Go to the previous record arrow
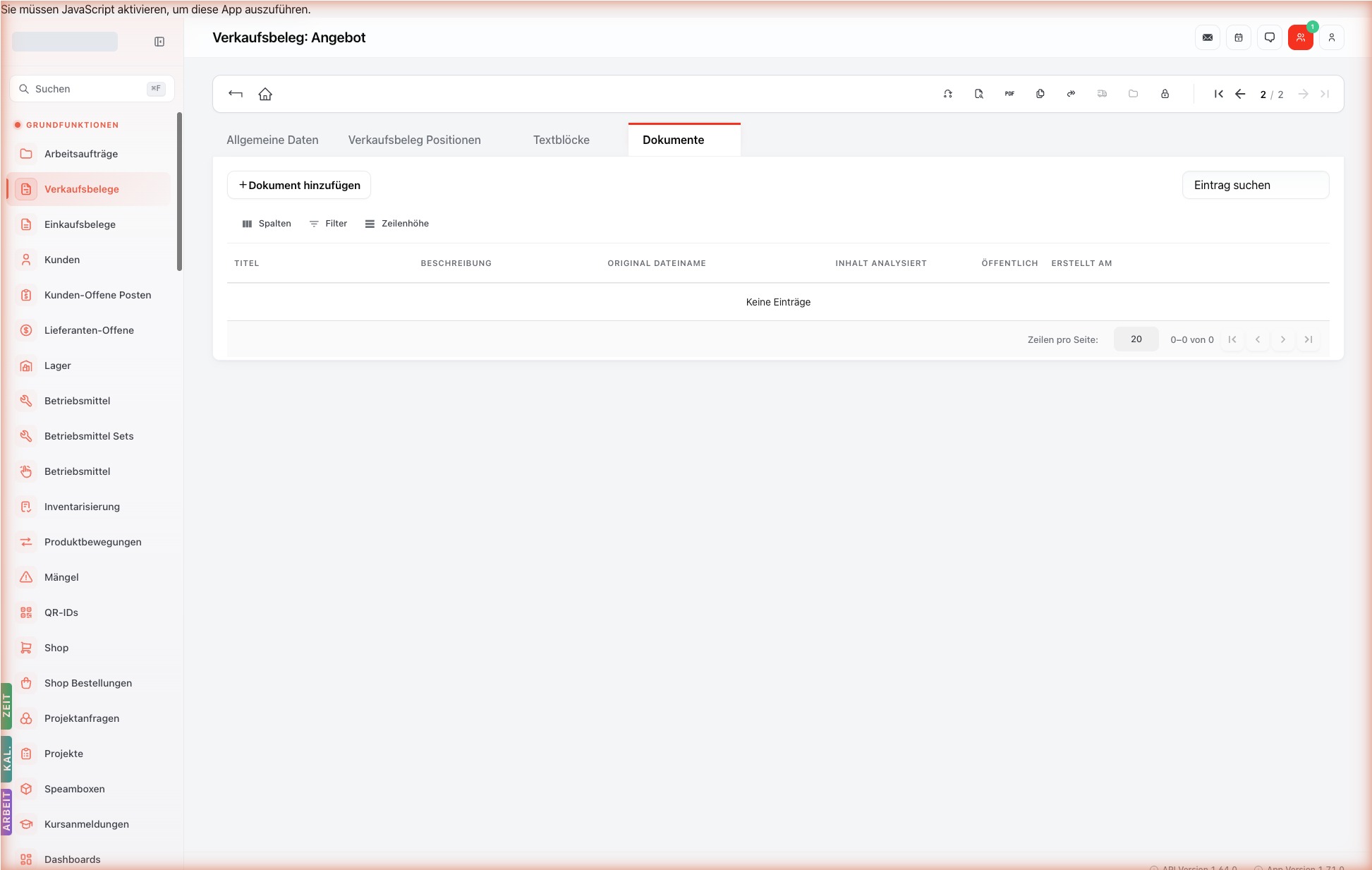Image resolution: width=1372 pixels, height=870 pixels. 1240,94
